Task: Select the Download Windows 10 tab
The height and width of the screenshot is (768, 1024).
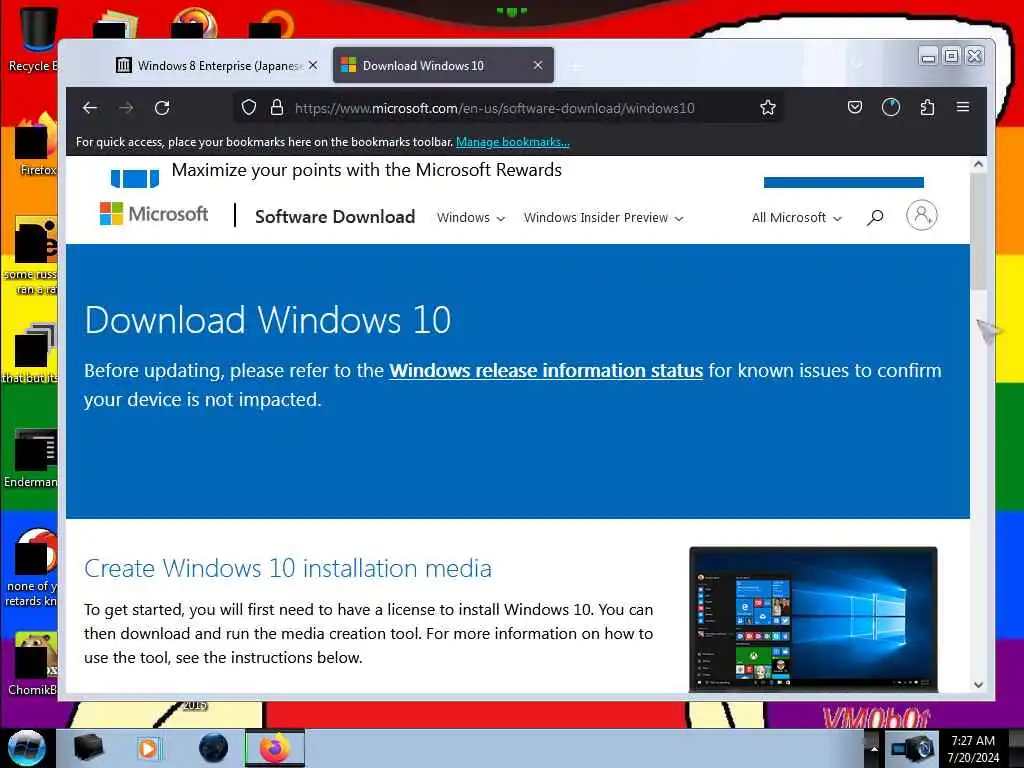Action: (x=443, y=65)
